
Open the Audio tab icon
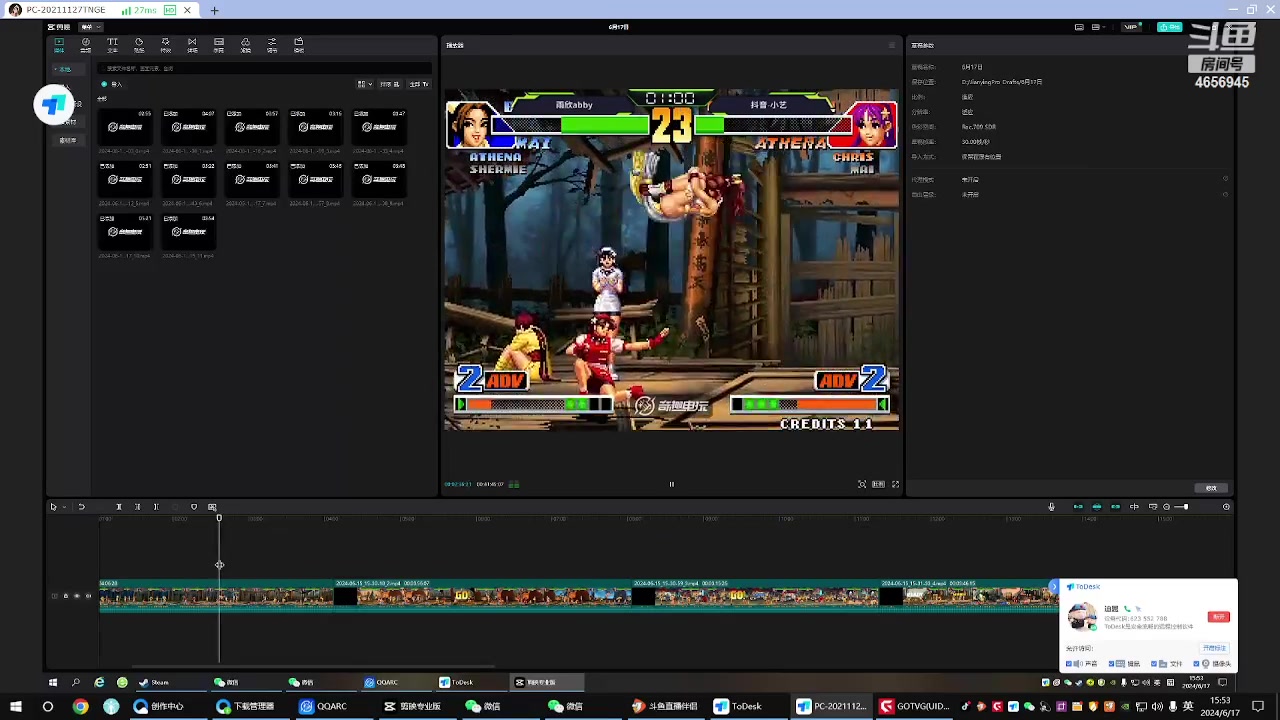pyautogui.click(x=85, y=44)
